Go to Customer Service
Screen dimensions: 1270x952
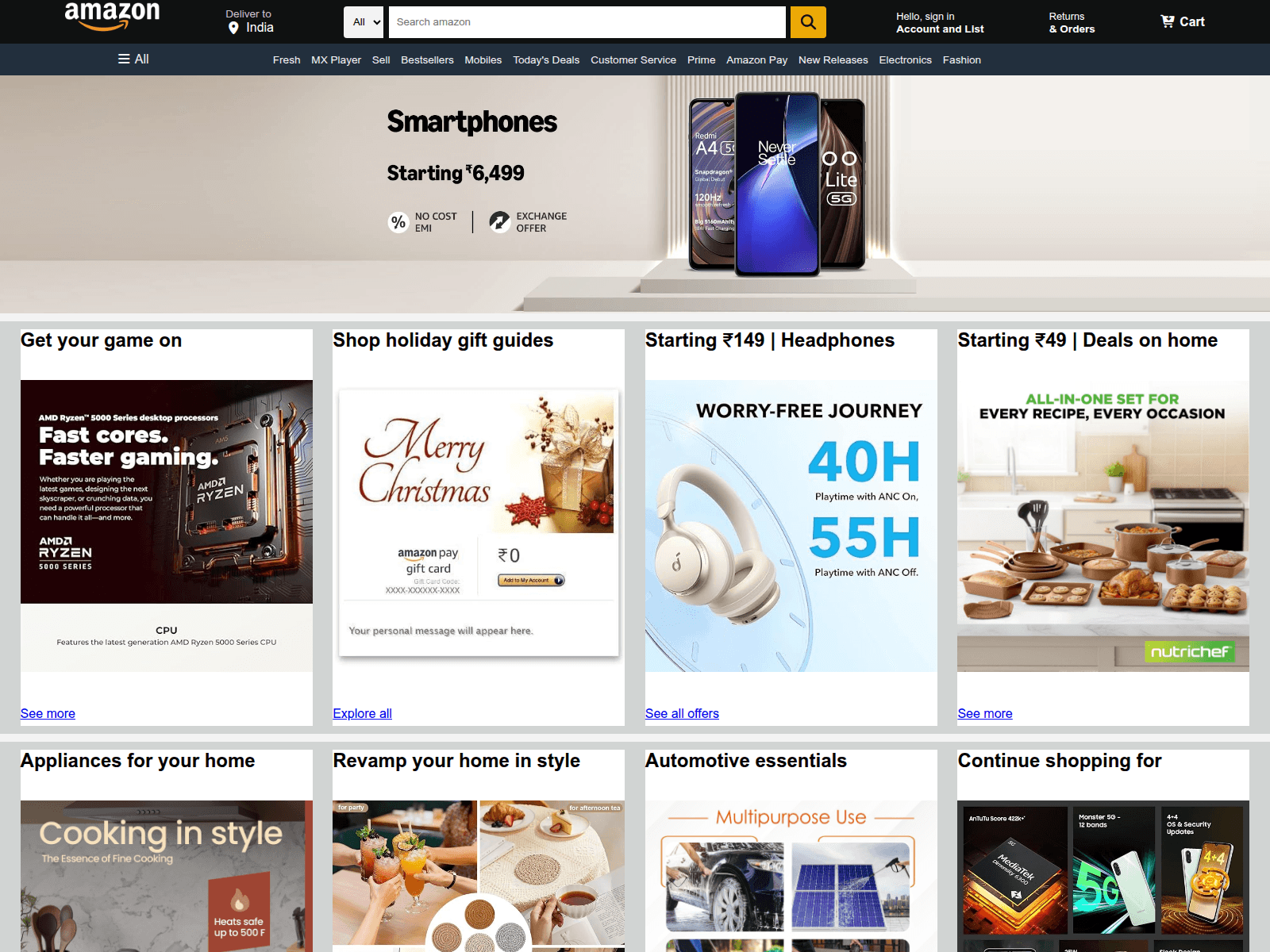(633, 59)
